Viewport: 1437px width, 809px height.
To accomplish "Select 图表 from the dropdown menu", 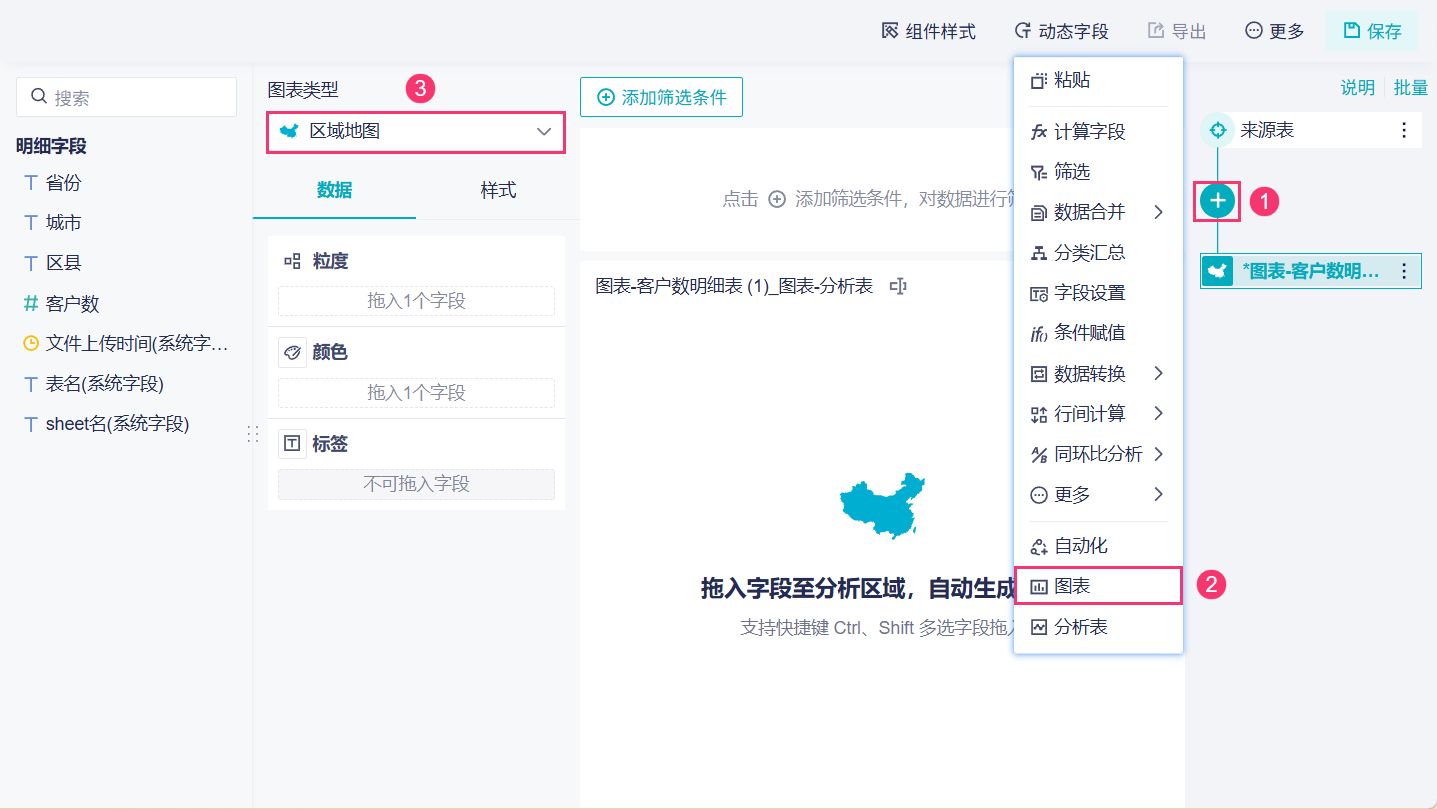I will tap(1098, 586).
